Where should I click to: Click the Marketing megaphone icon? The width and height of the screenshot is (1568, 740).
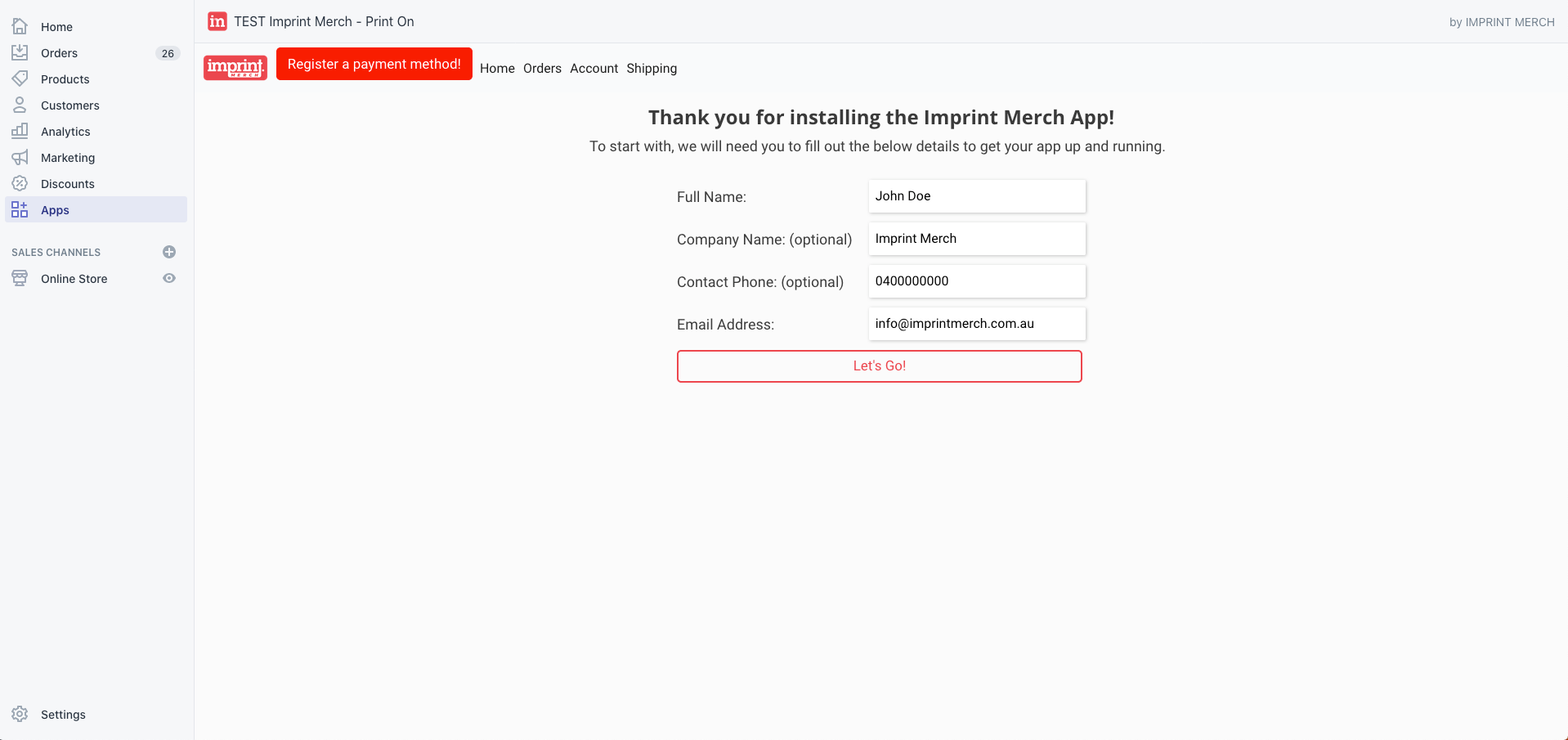point(20,158)
